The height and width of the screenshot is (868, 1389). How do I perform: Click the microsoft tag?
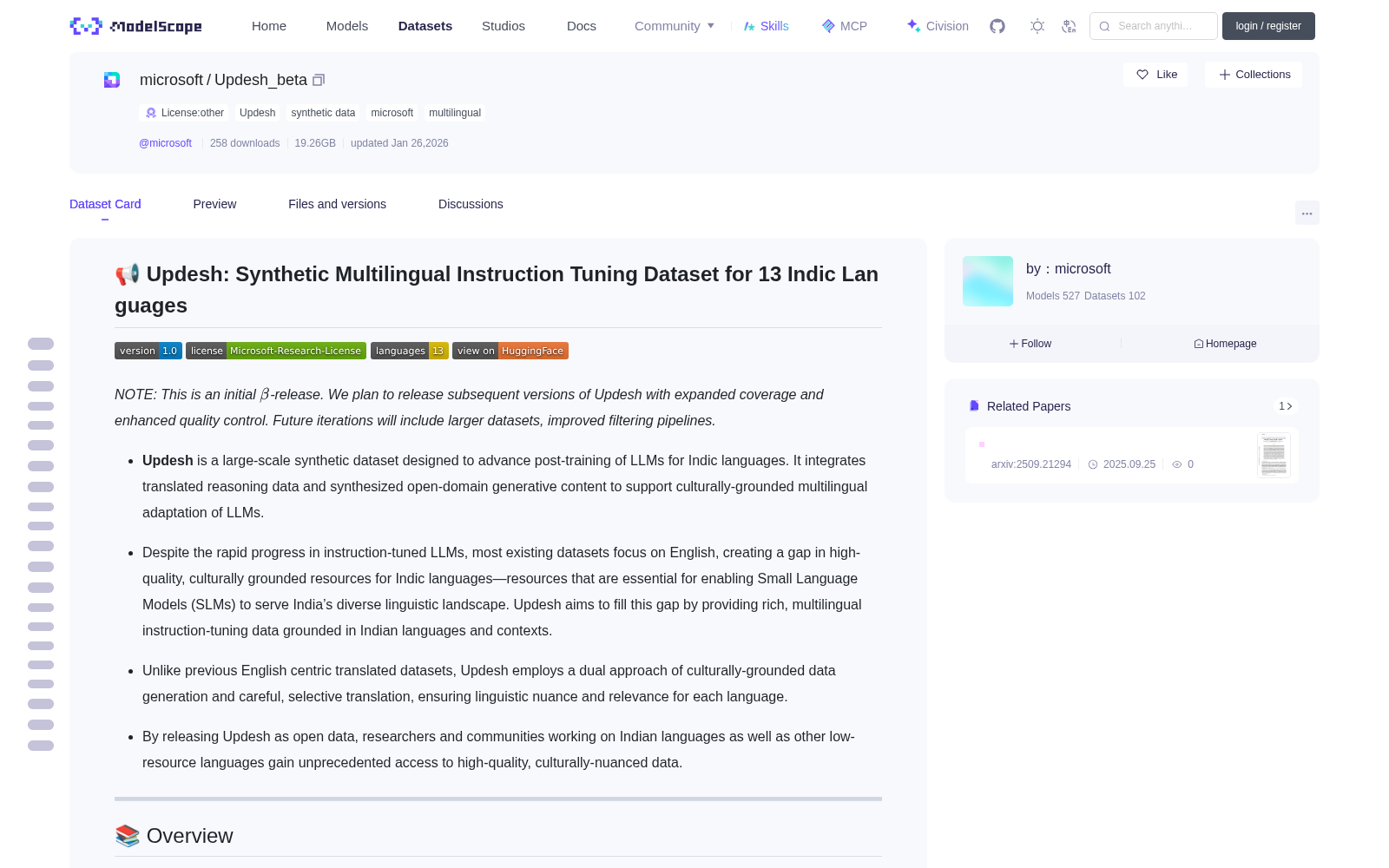point(392,113)
